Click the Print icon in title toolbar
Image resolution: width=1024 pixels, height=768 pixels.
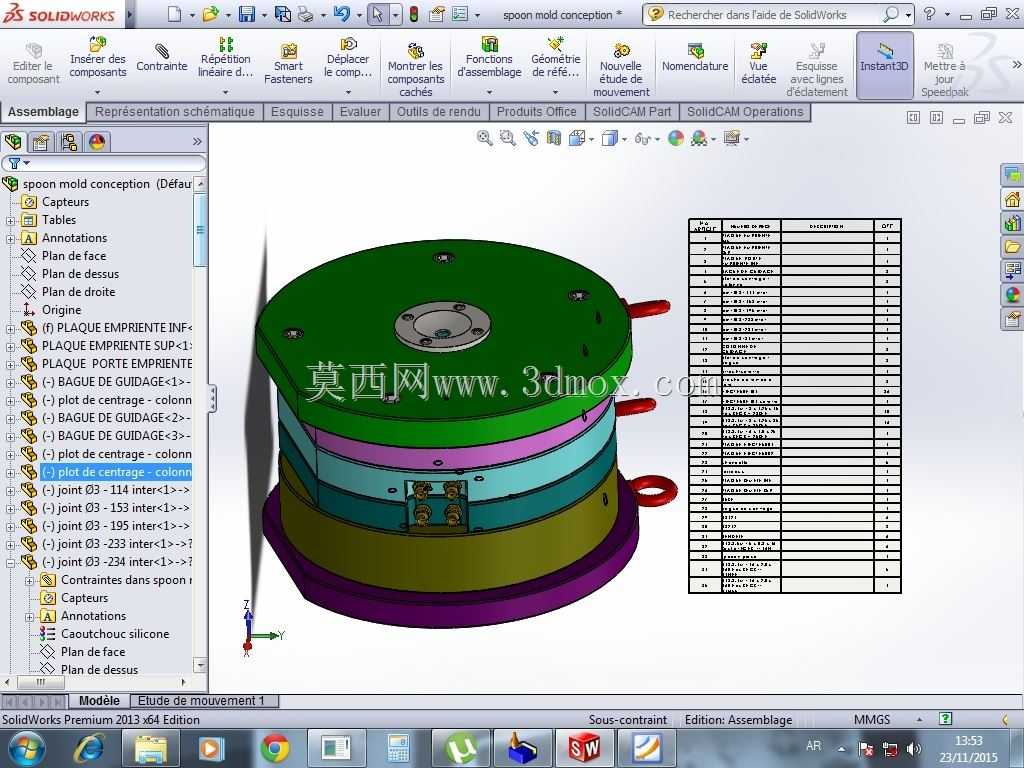point(305,14)
